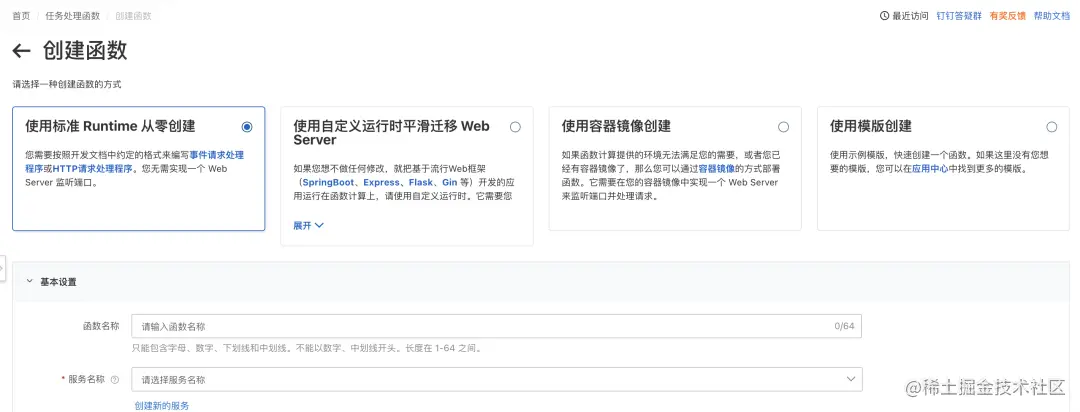Select the 使用标准 Runtime 从零创建 radio button
Screen dimensions: 1080x412
[247, 127]
